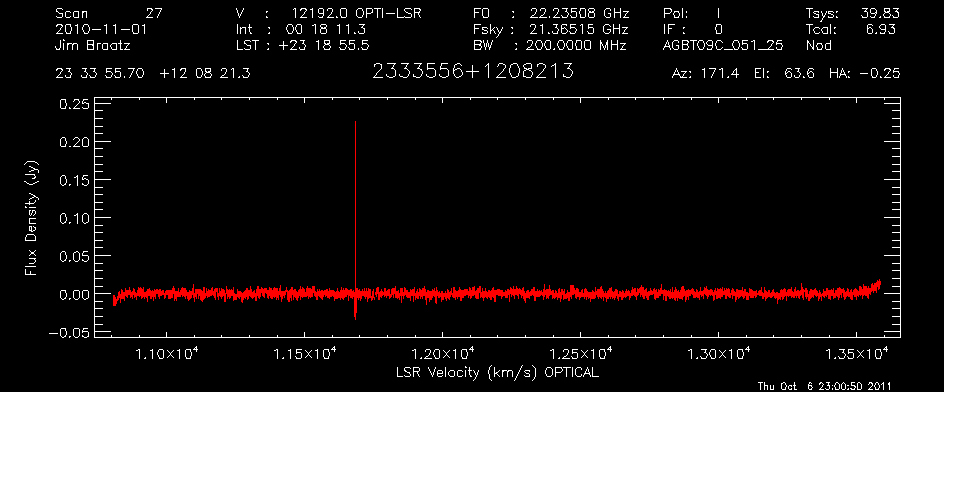Click the Flux Density (Jy) axis label
Screen dimensions: 962x490
[x=31, y=218]
